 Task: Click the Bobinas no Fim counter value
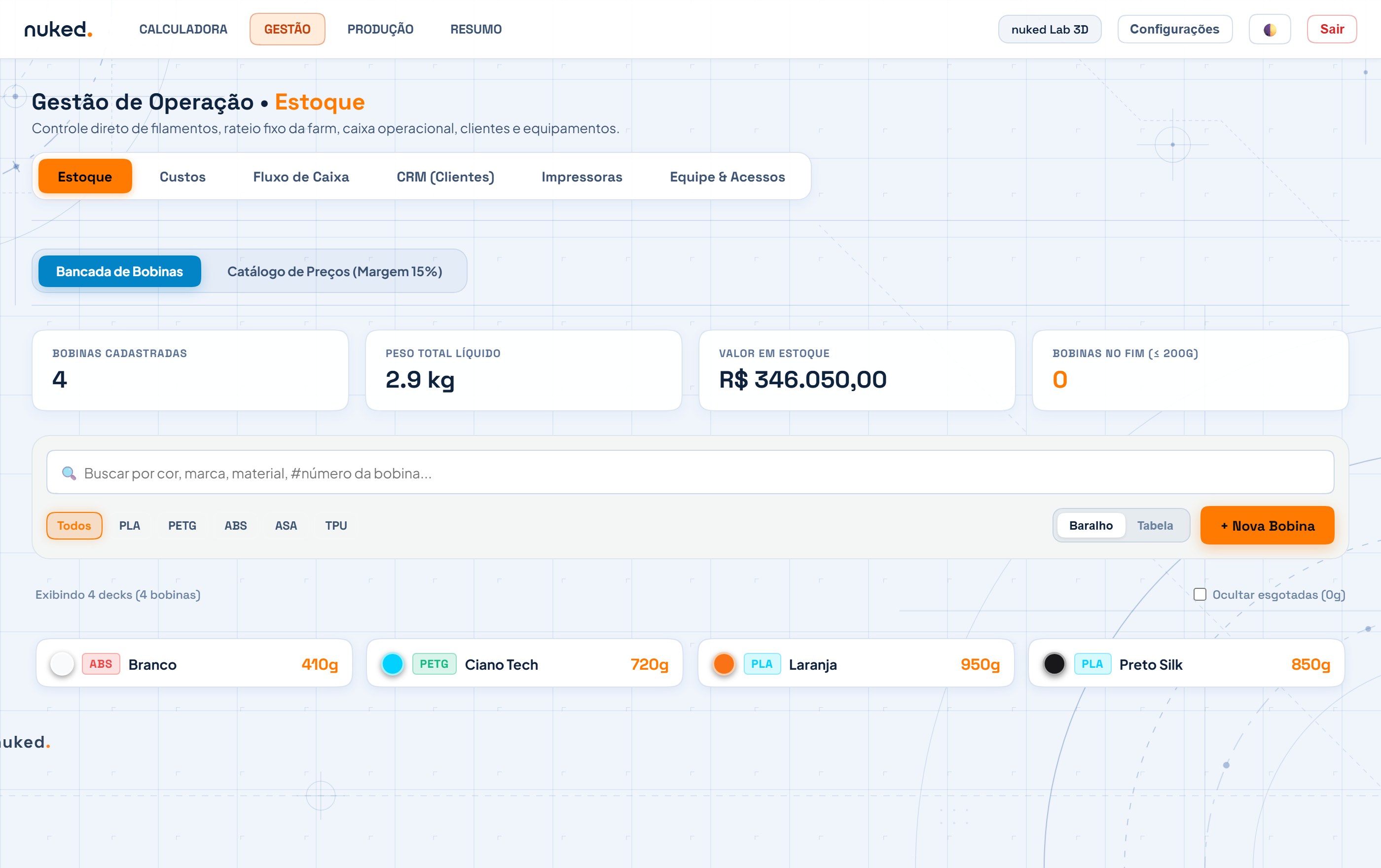1060,380
